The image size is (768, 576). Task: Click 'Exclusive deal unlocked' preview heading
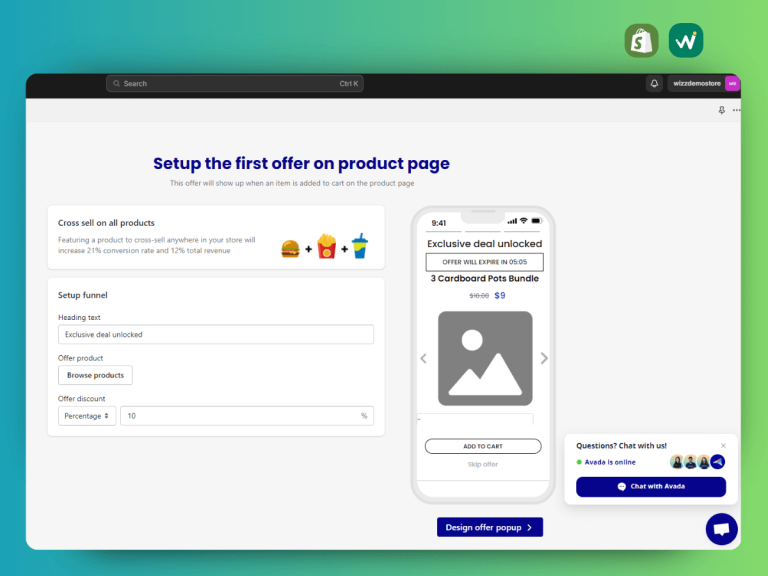click(x=484, y=243)
